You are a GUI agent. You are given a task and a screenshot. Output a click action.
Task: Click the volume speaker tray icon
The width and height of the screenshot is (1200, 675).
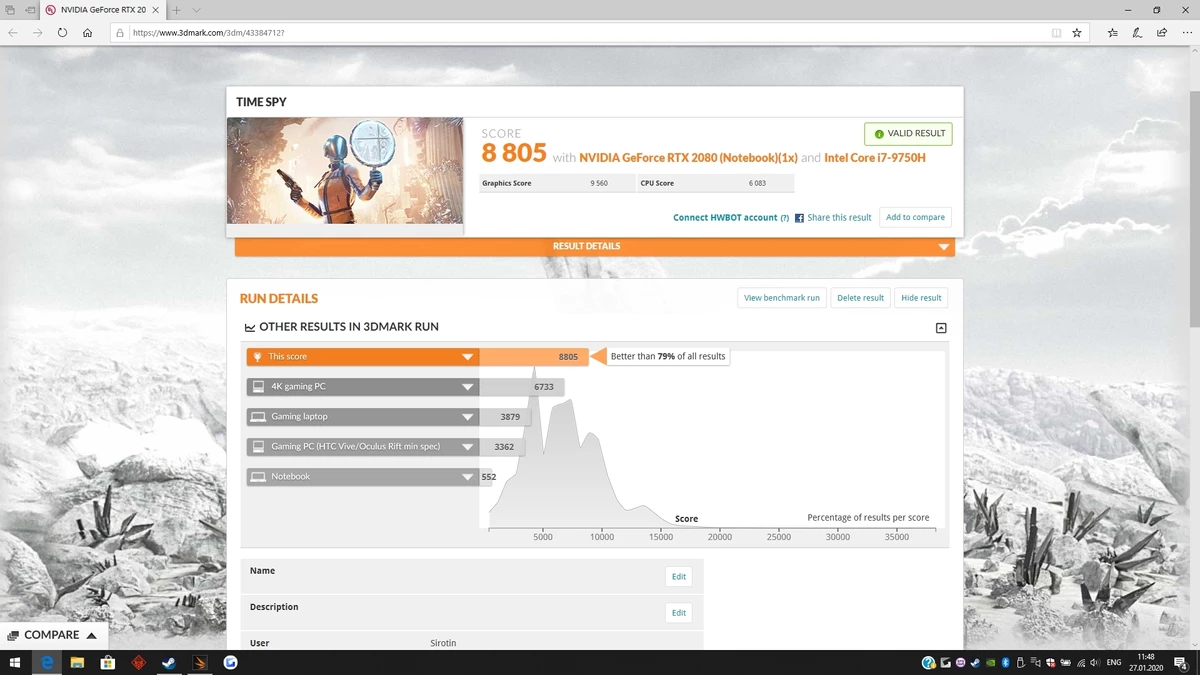coord(1094,662)
